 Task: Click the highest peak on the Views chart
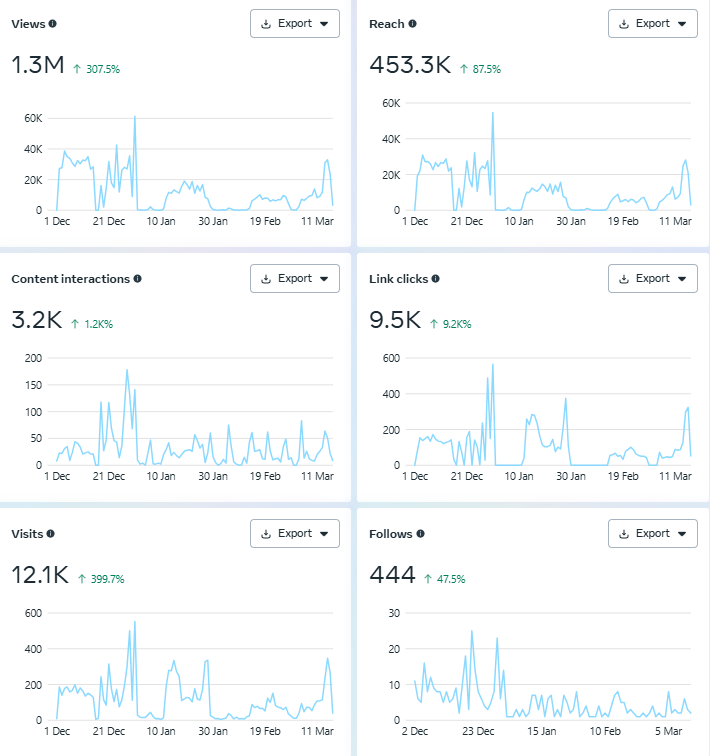tap(135, 116)
